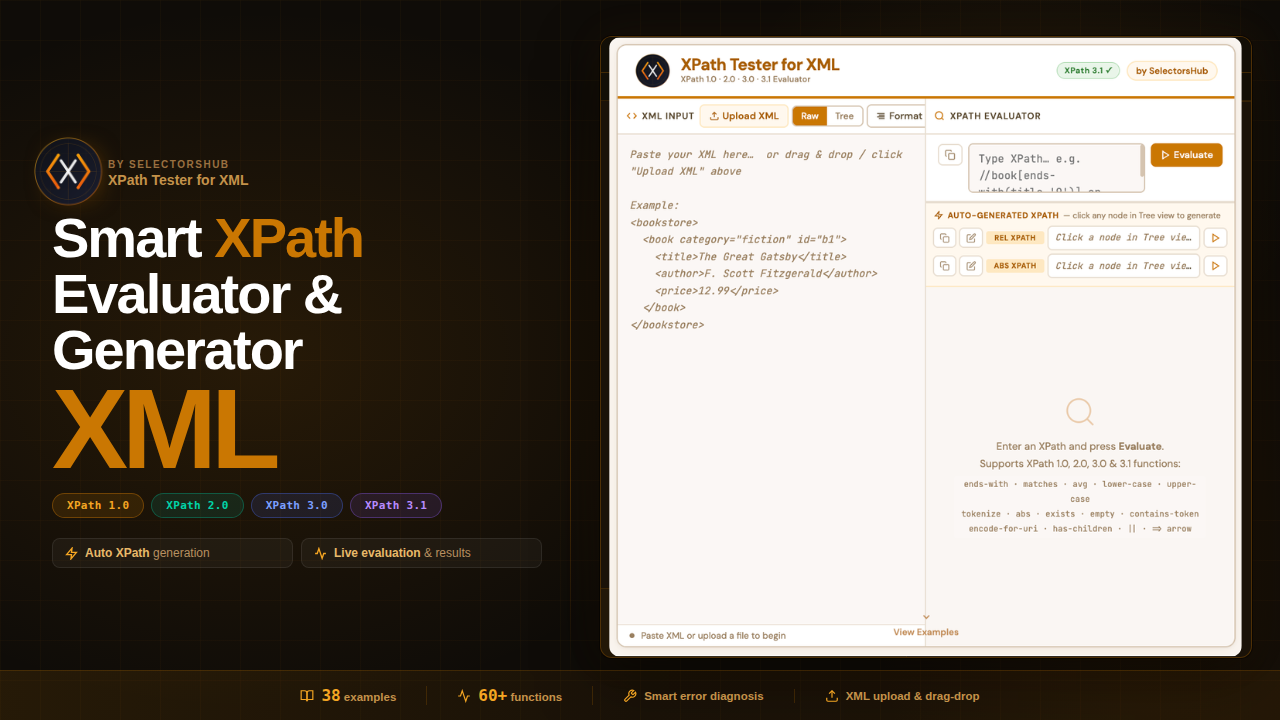Click the ABS XPATH output field
1280x720 pixels.
coord(1122,266)
